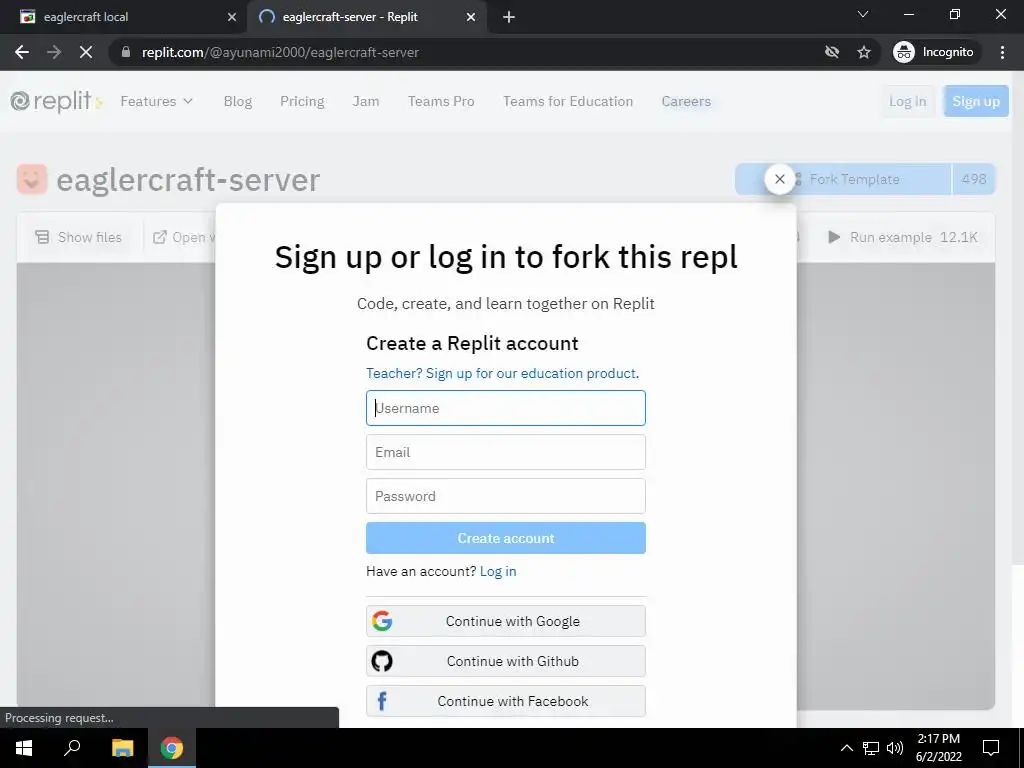Click the eaglercraft-server repl title

pyautogui.click(x=188, y=180)
